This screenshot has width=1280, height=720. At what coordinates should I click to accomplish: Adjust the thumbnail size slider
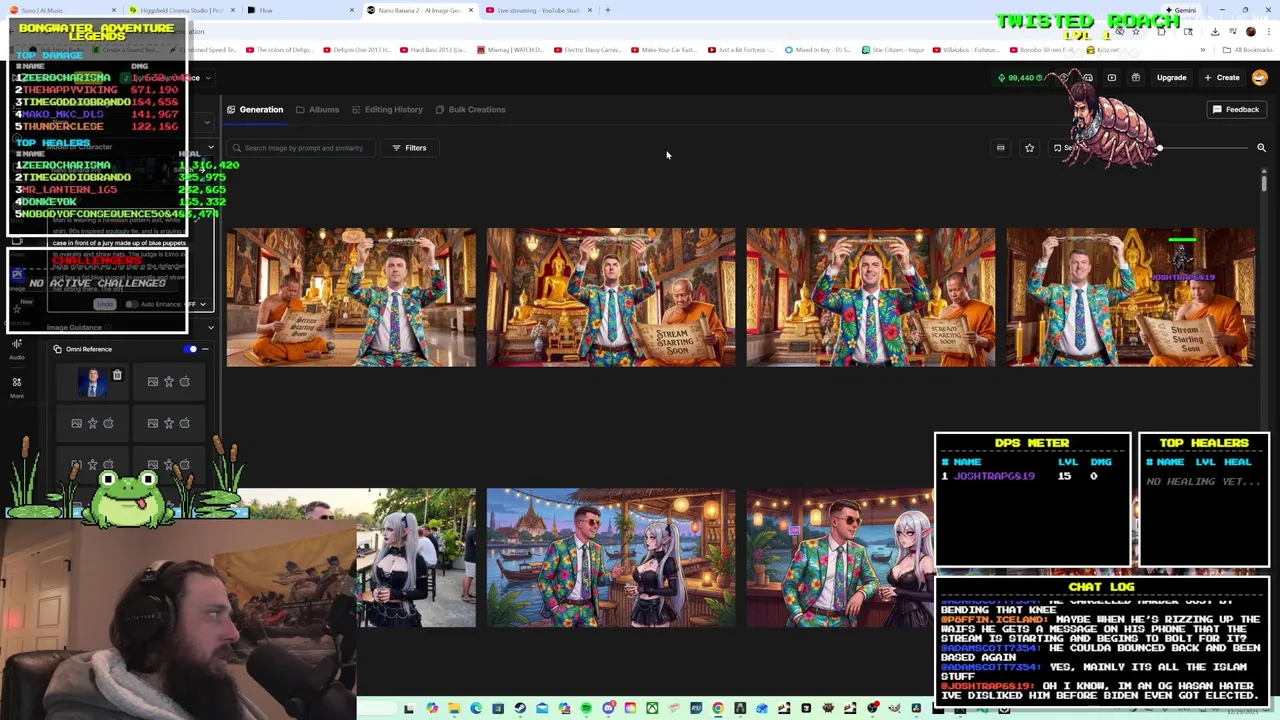1159,148
